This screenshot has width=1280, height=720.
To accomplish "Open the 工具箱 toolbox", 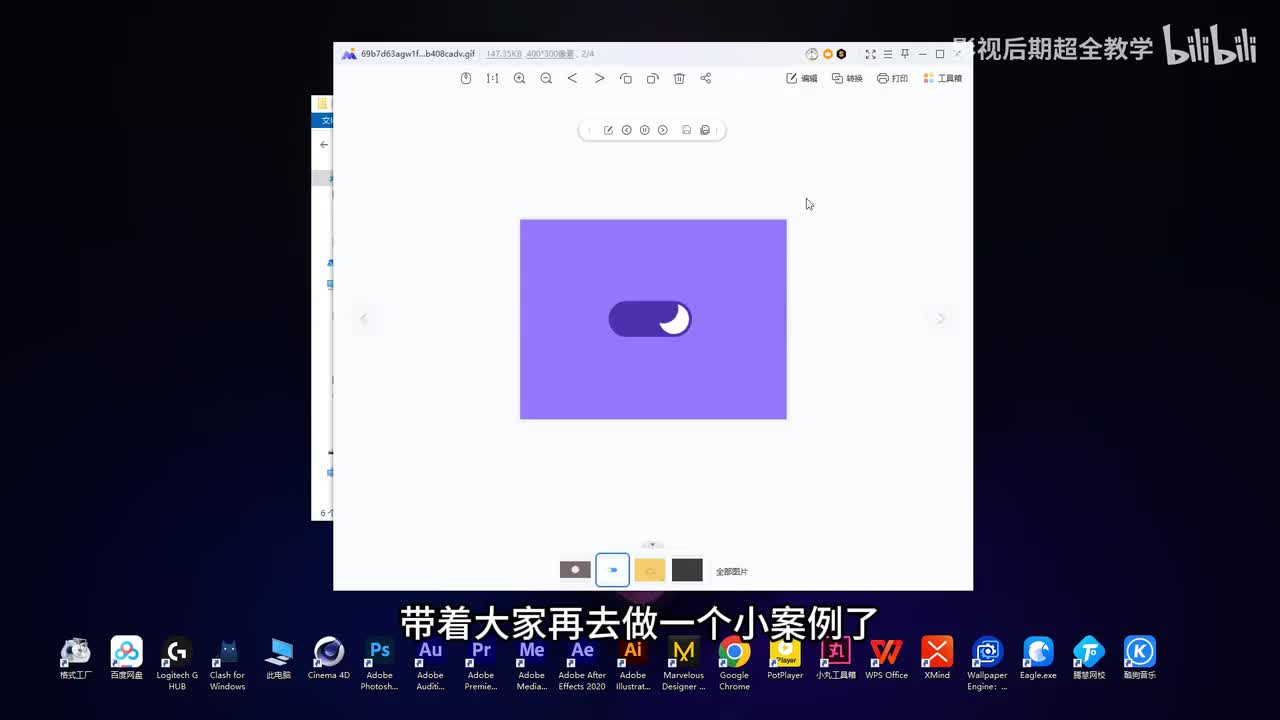I will click(x=942, y=78).
